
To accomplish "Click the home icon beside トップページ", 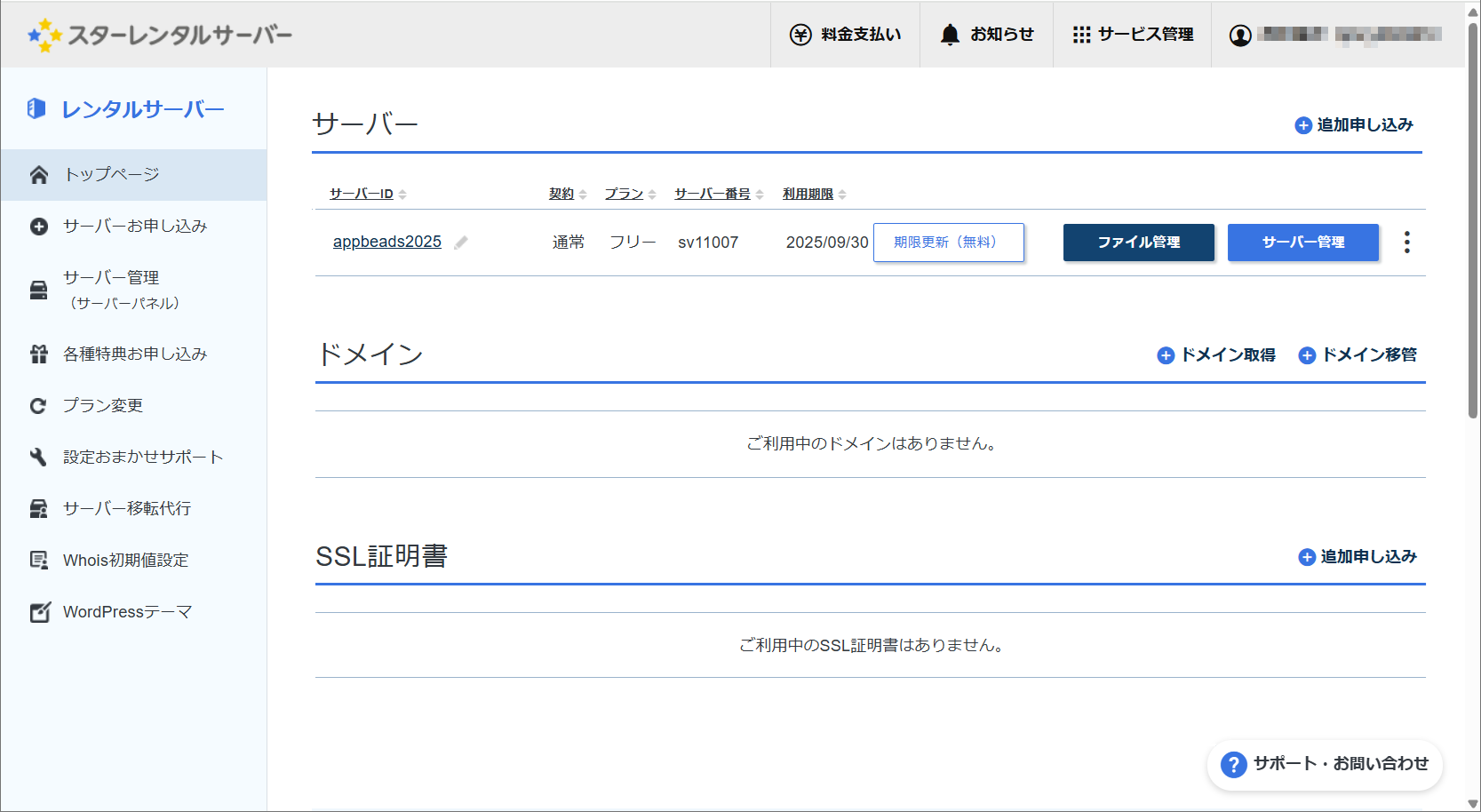I will tap(38, 175).
